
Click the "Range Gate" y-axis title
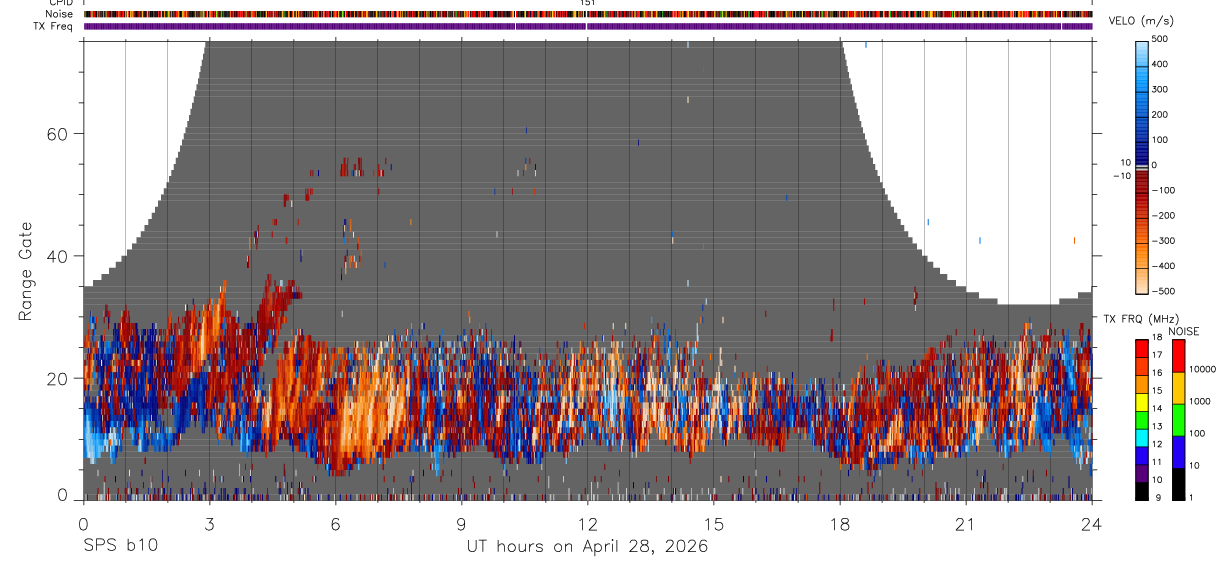[26, 271]
